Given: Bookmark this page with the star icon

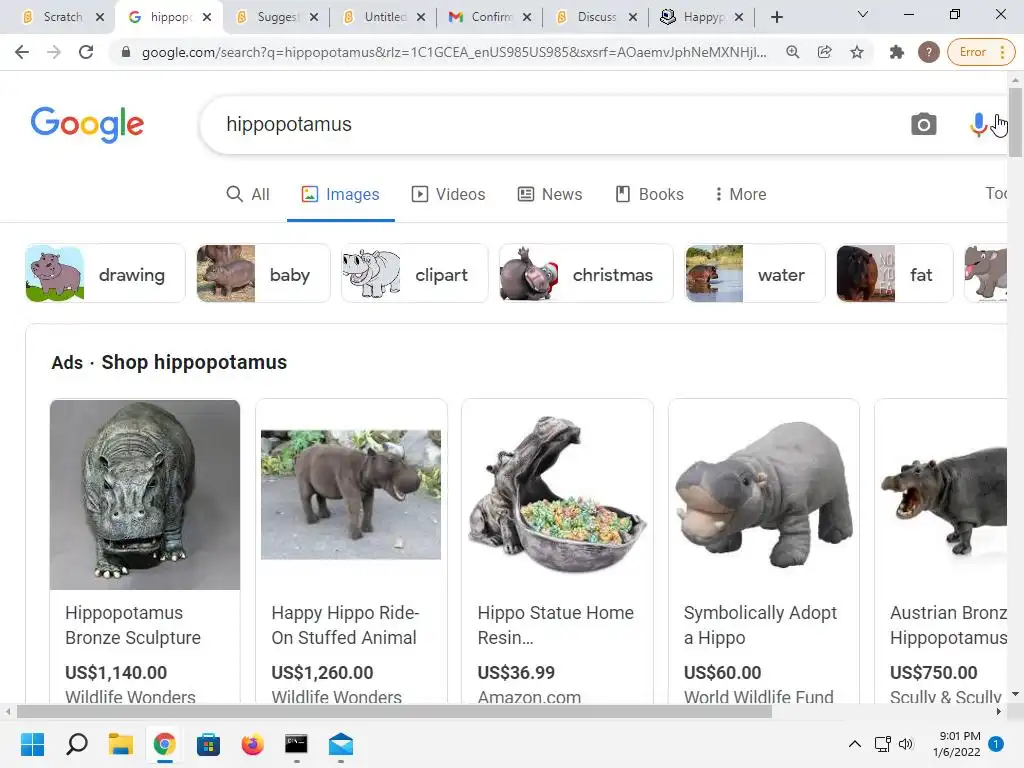Looking at the screenshot, I should tap(857, 52).
